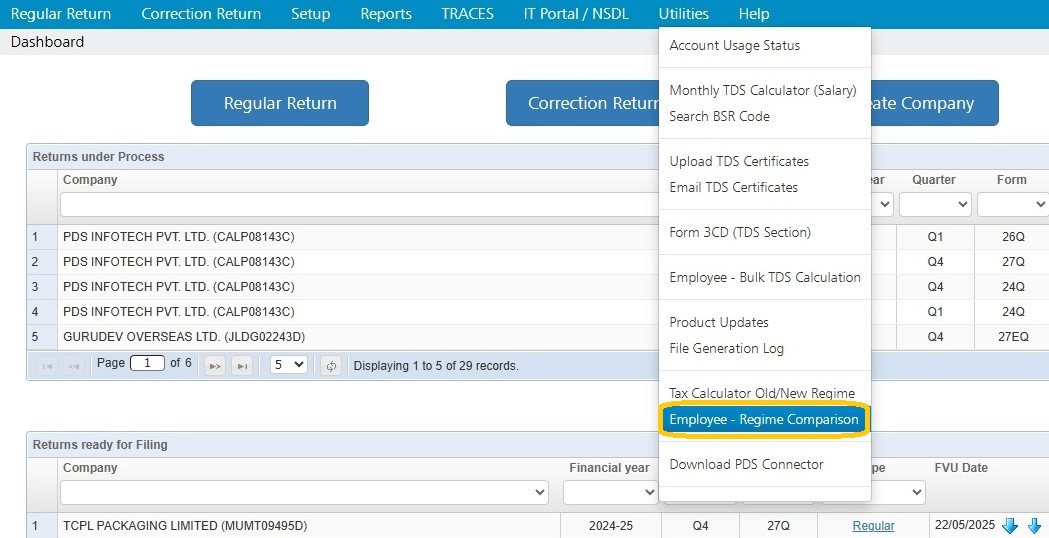This screenshot has height=538, width=1049.
Task: Expand Financial year filter dropdown
Action: click(x=611, y=492)
